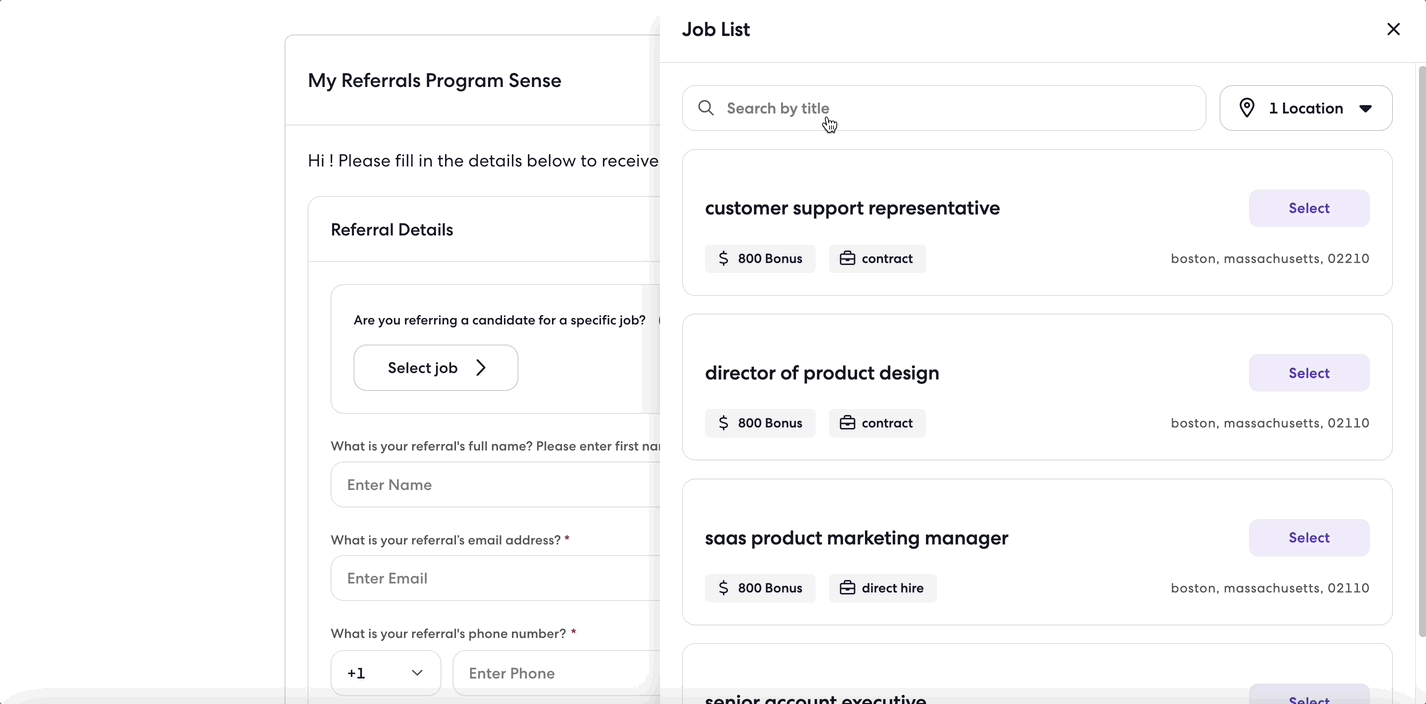Image resolution: width=1426 pixels, height=704 pixels.
Task: Click the Referral Details heading
Action: pos(392,229)
